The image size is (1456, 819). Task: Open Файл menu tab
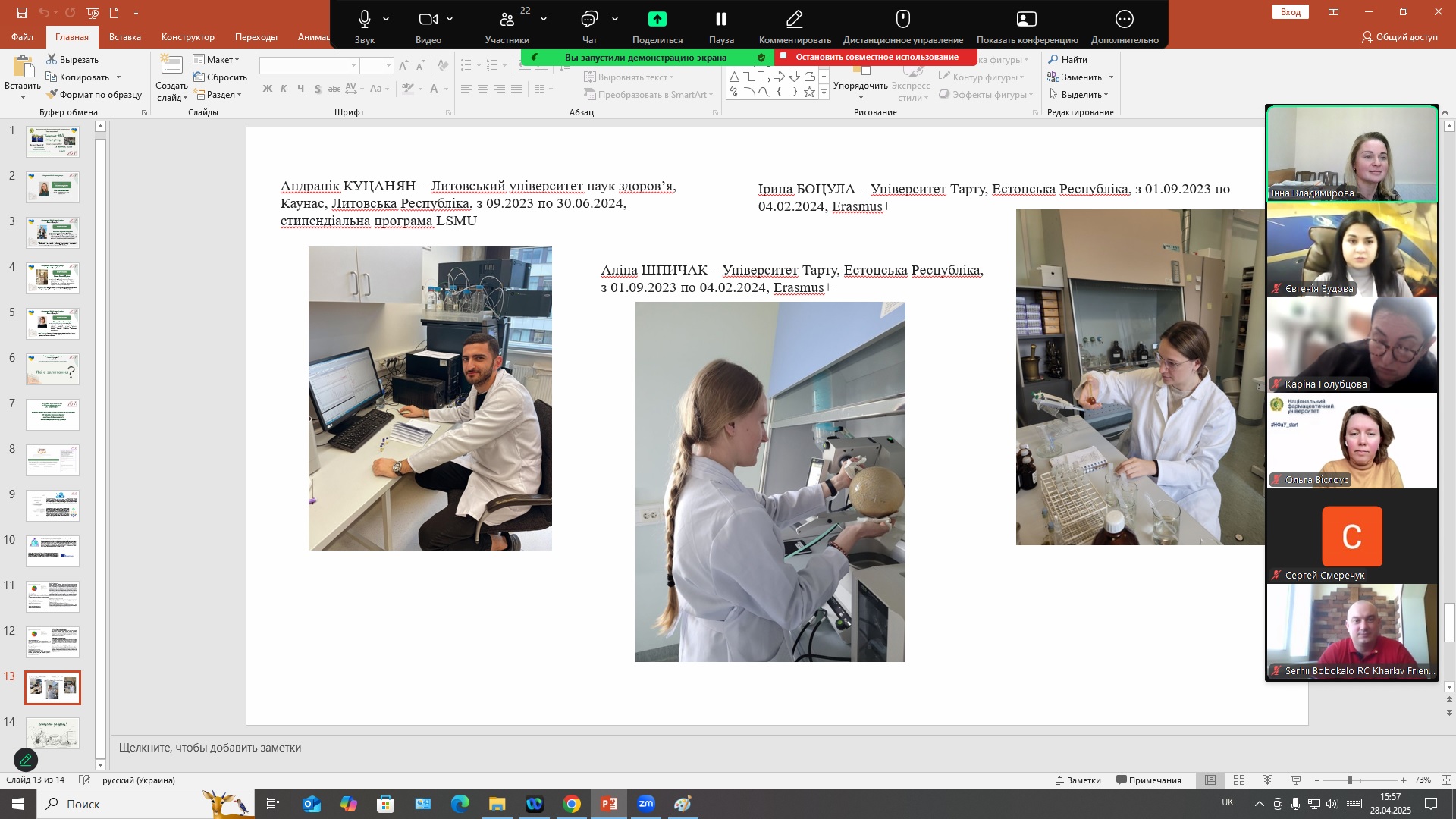tap(22, 37)
